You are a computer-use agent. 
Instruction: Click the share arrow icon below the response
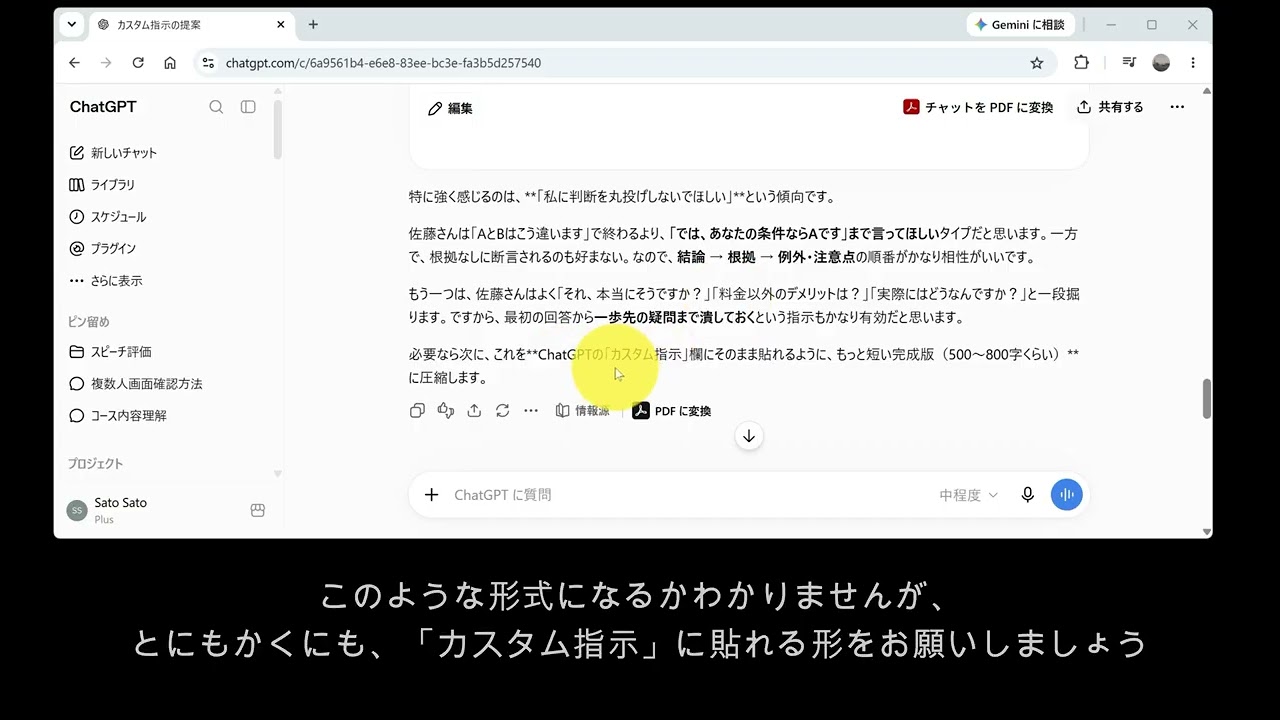[474, 410]
